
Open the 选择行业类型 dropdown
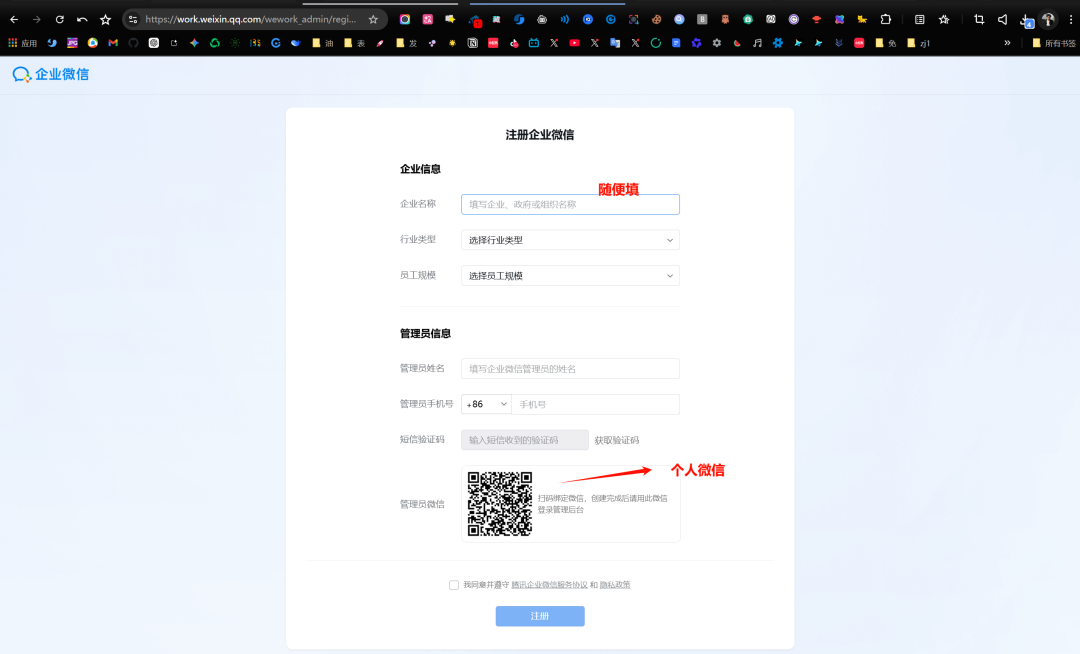click(x=570, y=240)
